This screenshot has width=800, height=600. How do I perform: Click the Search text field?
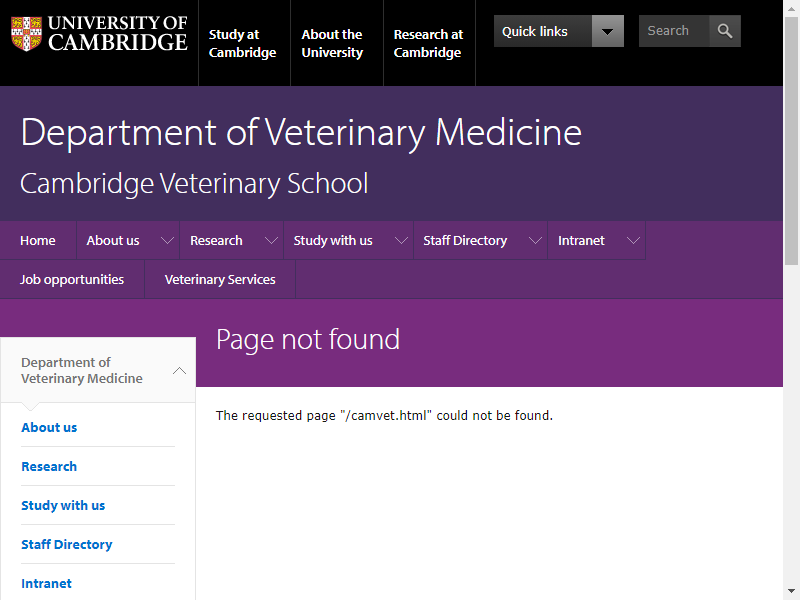(674, 31)
